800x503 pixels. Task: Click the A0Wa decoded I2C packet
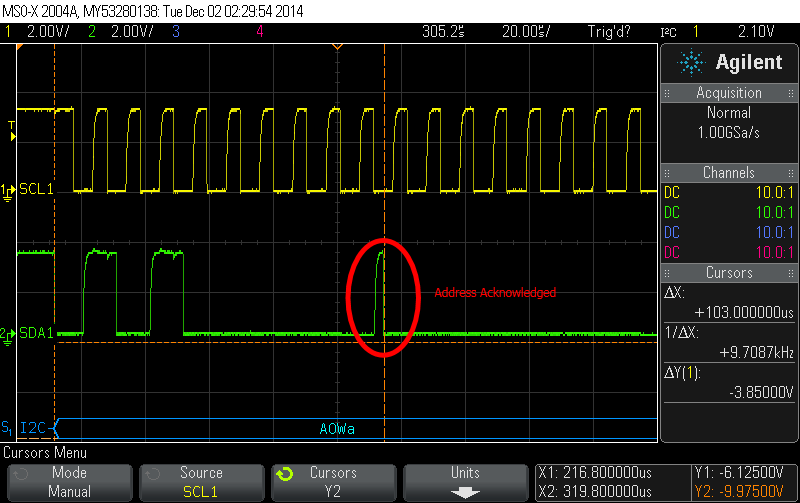(x=337, y=429)
